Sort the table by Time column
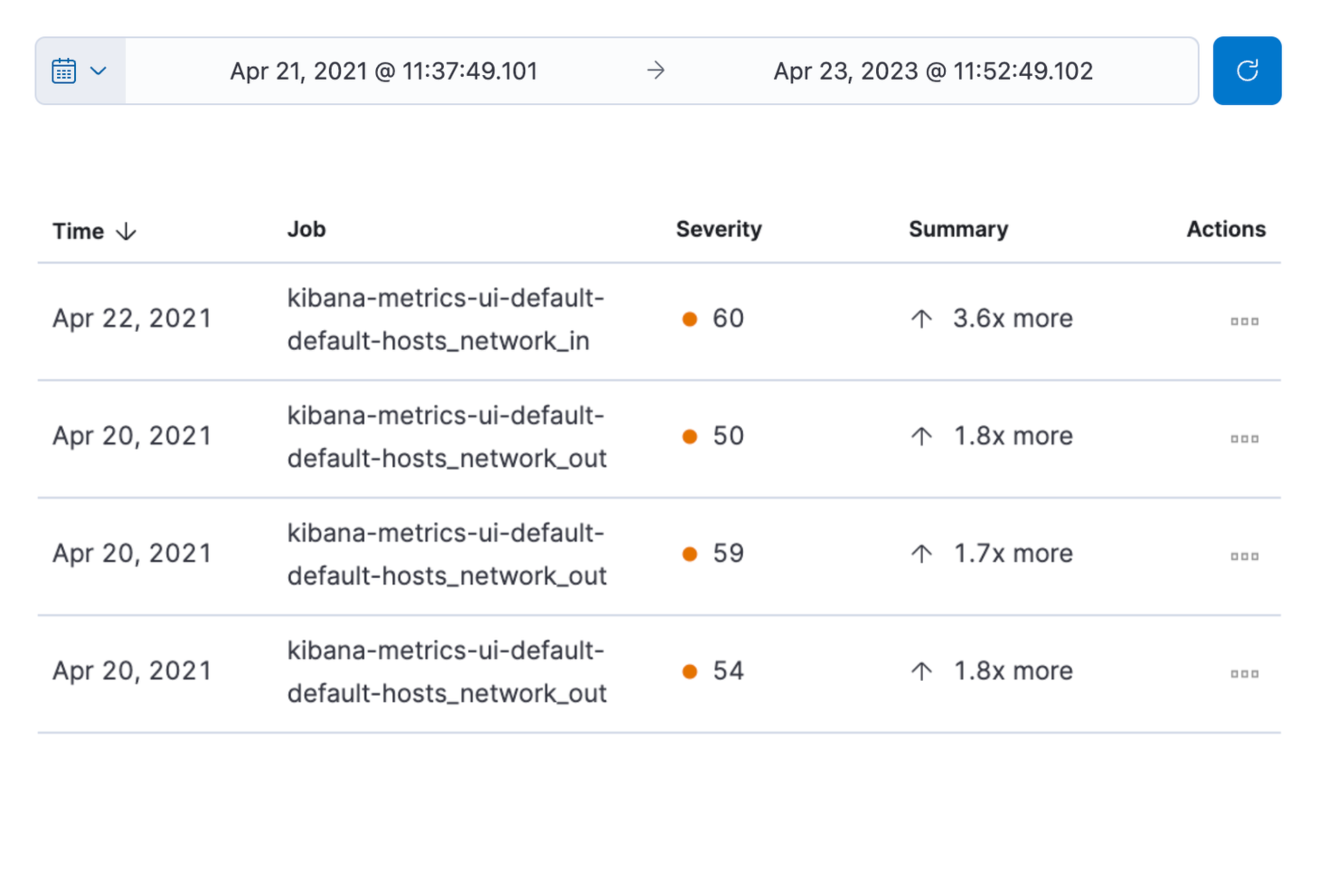The width and height of the screenshot is (1320, 896). pos(78,231)
